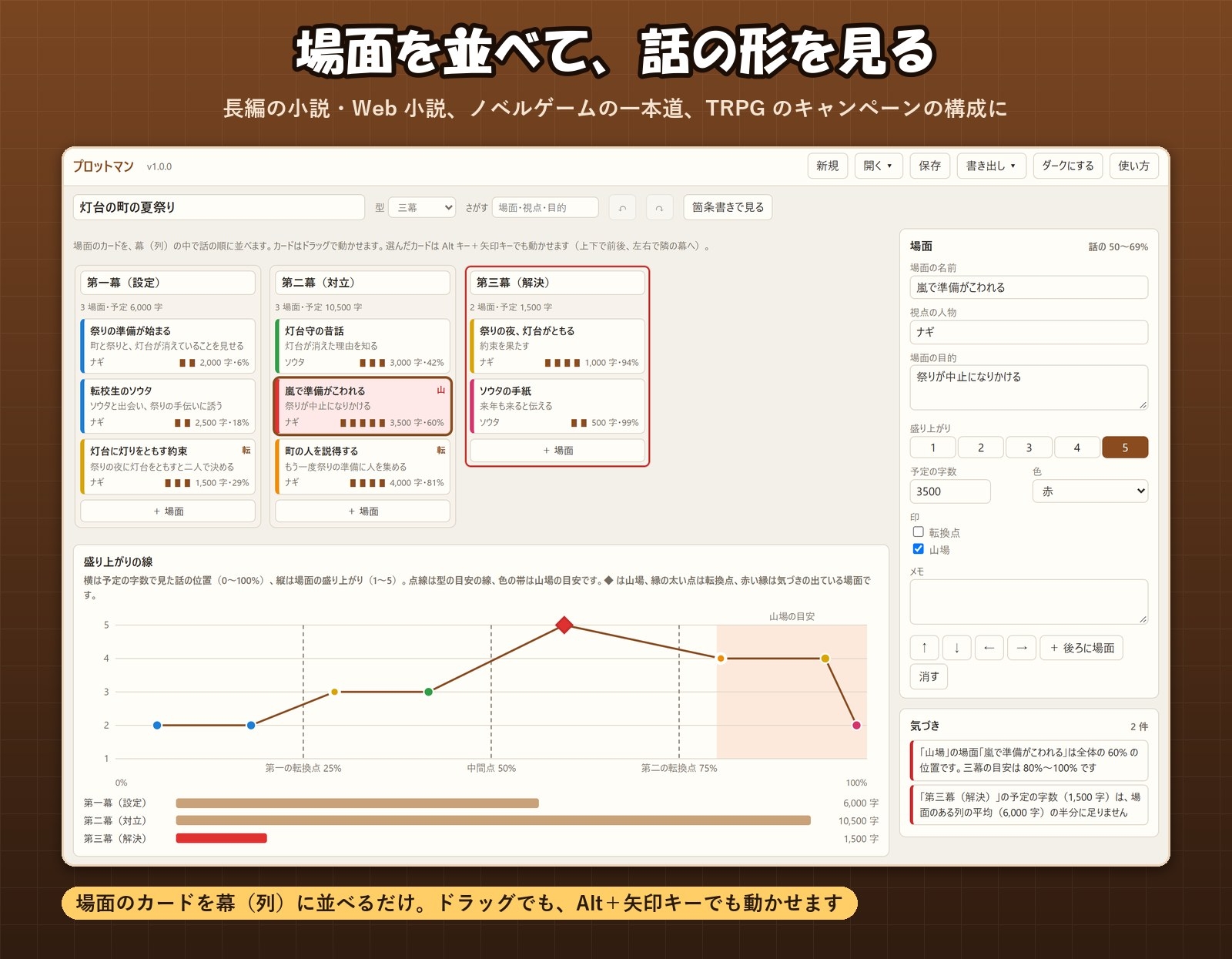This screenshot has height=959, width=1232.
Task: Click the pink last point on the graph
Action: point(856,725)
